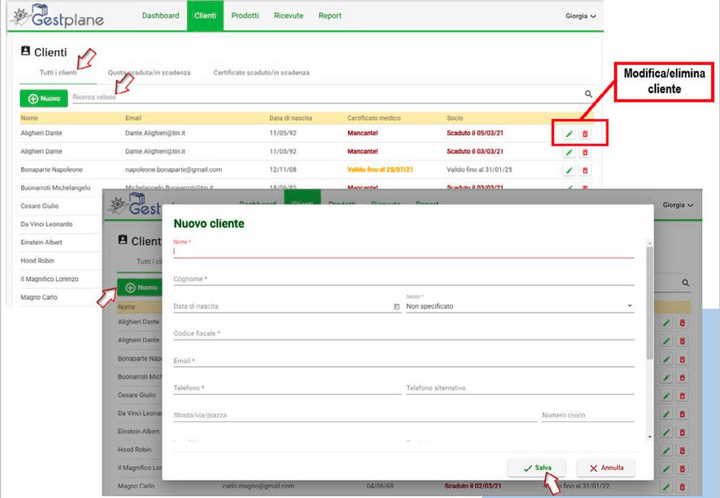Image resolution: width=720 pixels, height=498 pixels.
Task: Delete the Buonarroti row in the dimmed window
Action: tap(682, 378)
